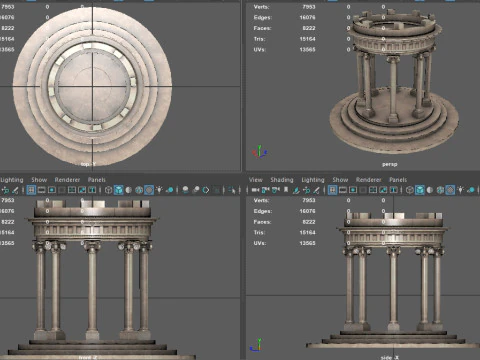480x360 pixels.
Task: Click image plane icon in side view toolbar
Action: click(296, 190)
